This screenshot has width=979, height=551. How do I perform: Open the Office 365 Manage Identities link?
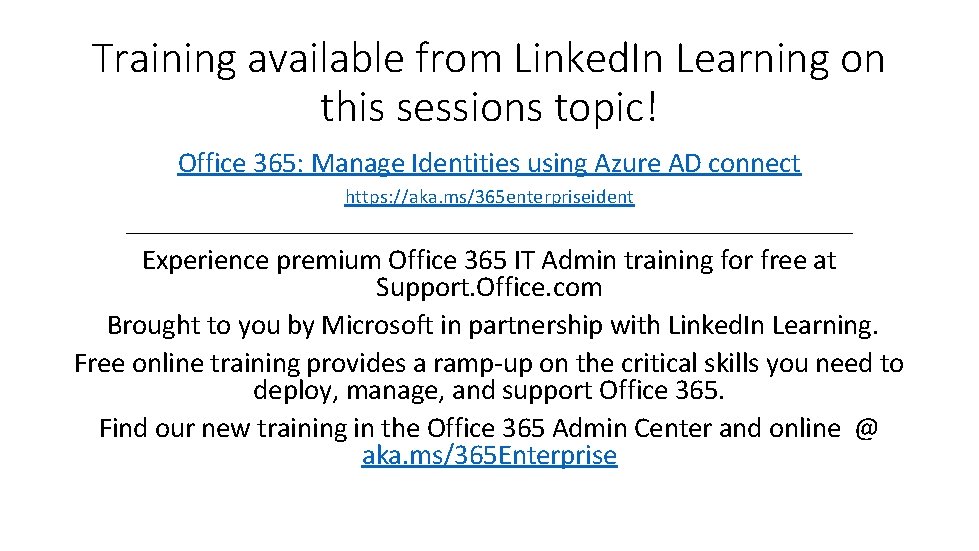489,163
